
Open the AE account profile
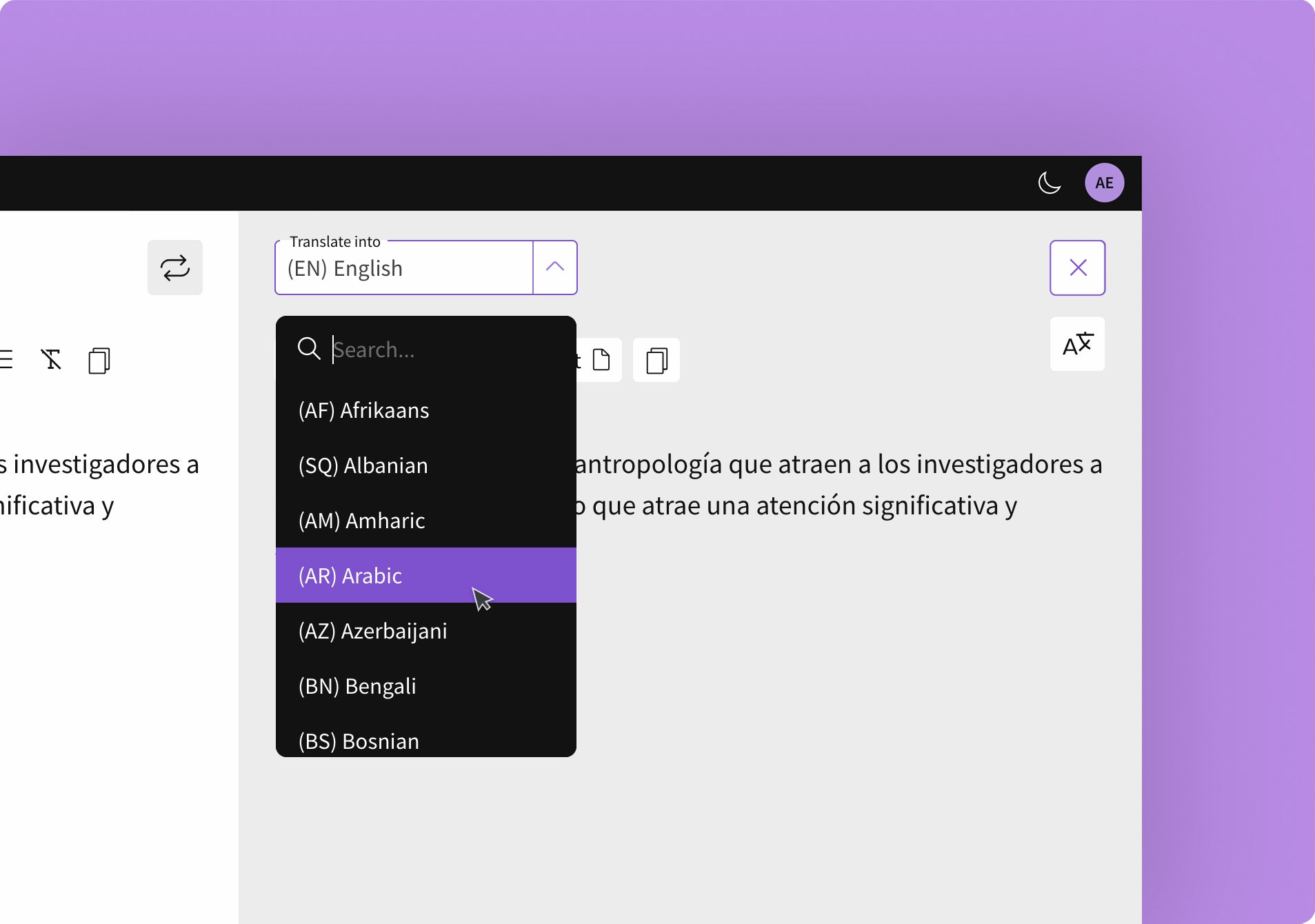point(1103,182)
